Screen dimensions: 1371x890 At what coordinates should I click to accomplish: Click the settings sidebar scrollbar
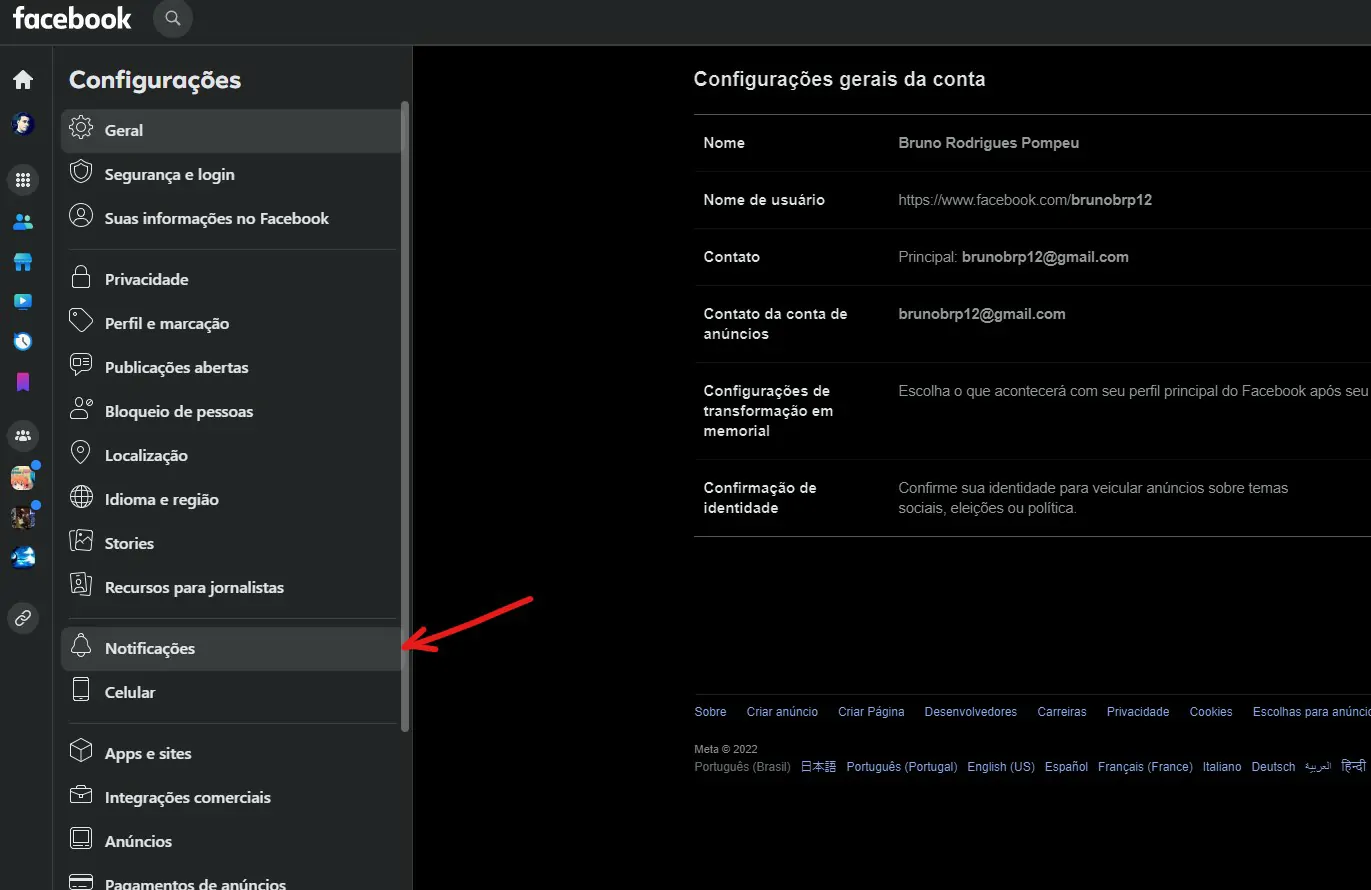tap(405, 416)
